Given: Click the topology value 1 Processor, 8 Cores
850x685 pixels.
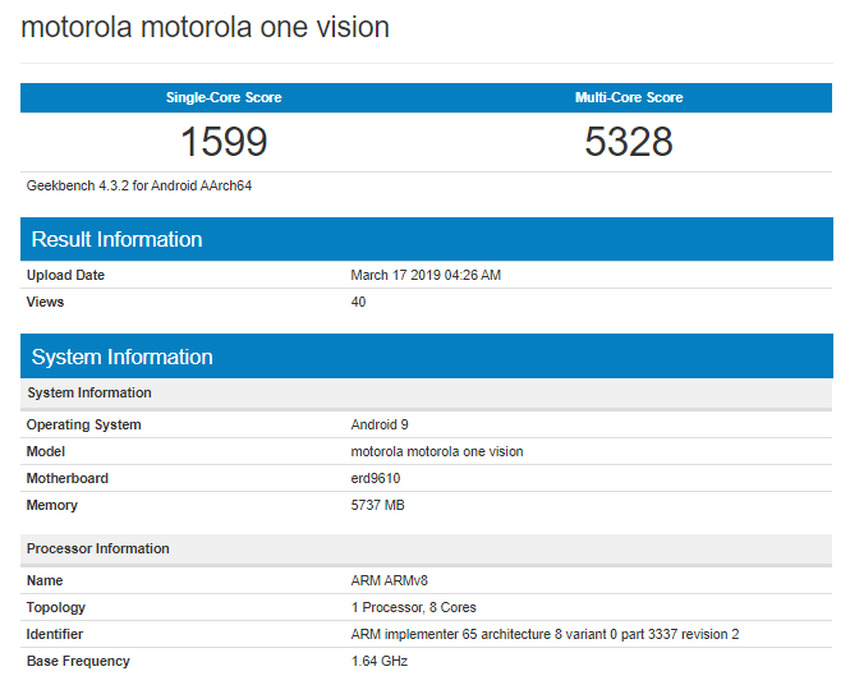Looking at the screenshot, I should [x=413, y=608].
